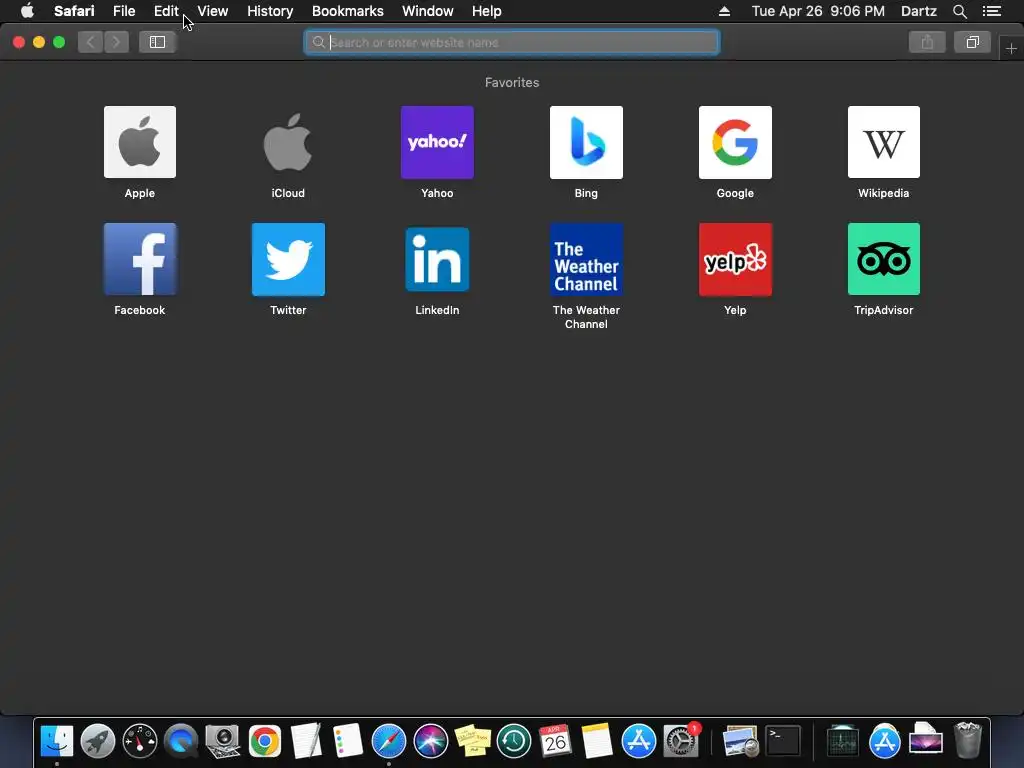
Task: Go back with the back arrow
Action: tap(91, 42)
